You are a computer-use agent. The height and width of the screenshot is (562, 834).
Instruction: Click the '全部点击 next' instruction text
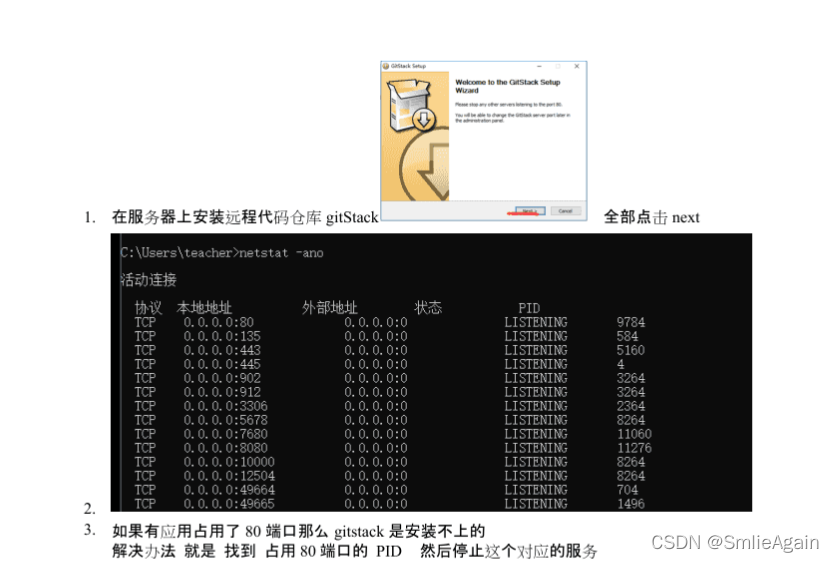tap(652, 217)
